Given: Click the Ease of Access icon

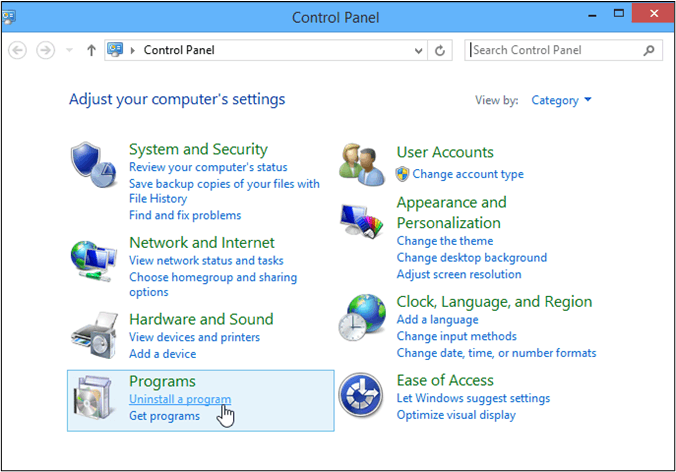Looking at the screenshot, I should coord(362,397).
